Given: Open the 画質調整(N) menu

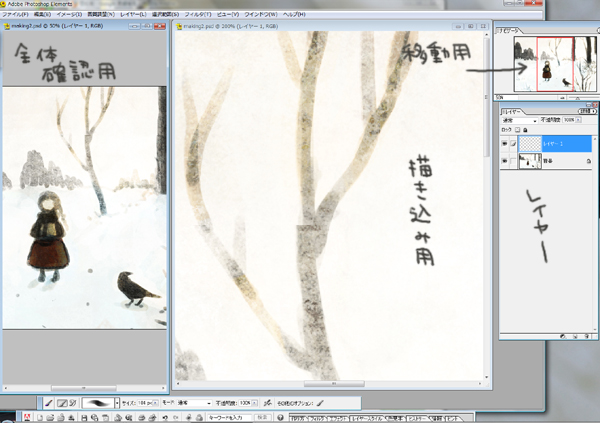Looking at the screenshot, I should pyautogui.click(x=101, y=15).
